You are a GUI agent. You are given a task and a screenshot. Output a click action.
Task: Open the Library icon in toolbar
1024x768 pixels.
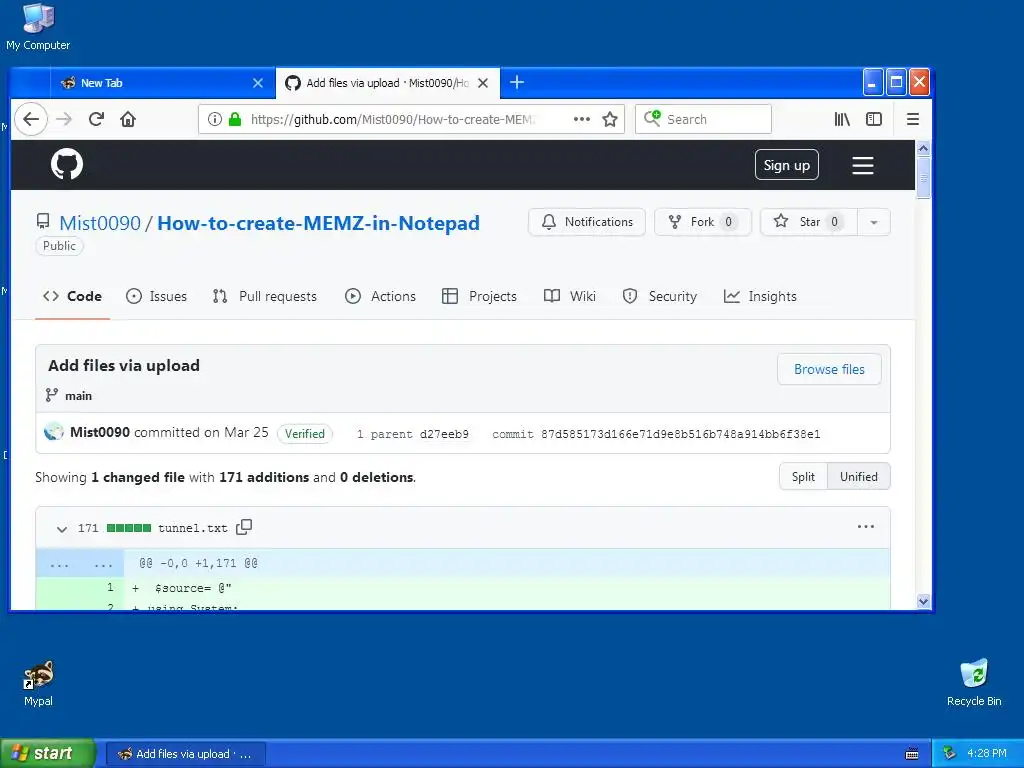click(x=842, y=119)
